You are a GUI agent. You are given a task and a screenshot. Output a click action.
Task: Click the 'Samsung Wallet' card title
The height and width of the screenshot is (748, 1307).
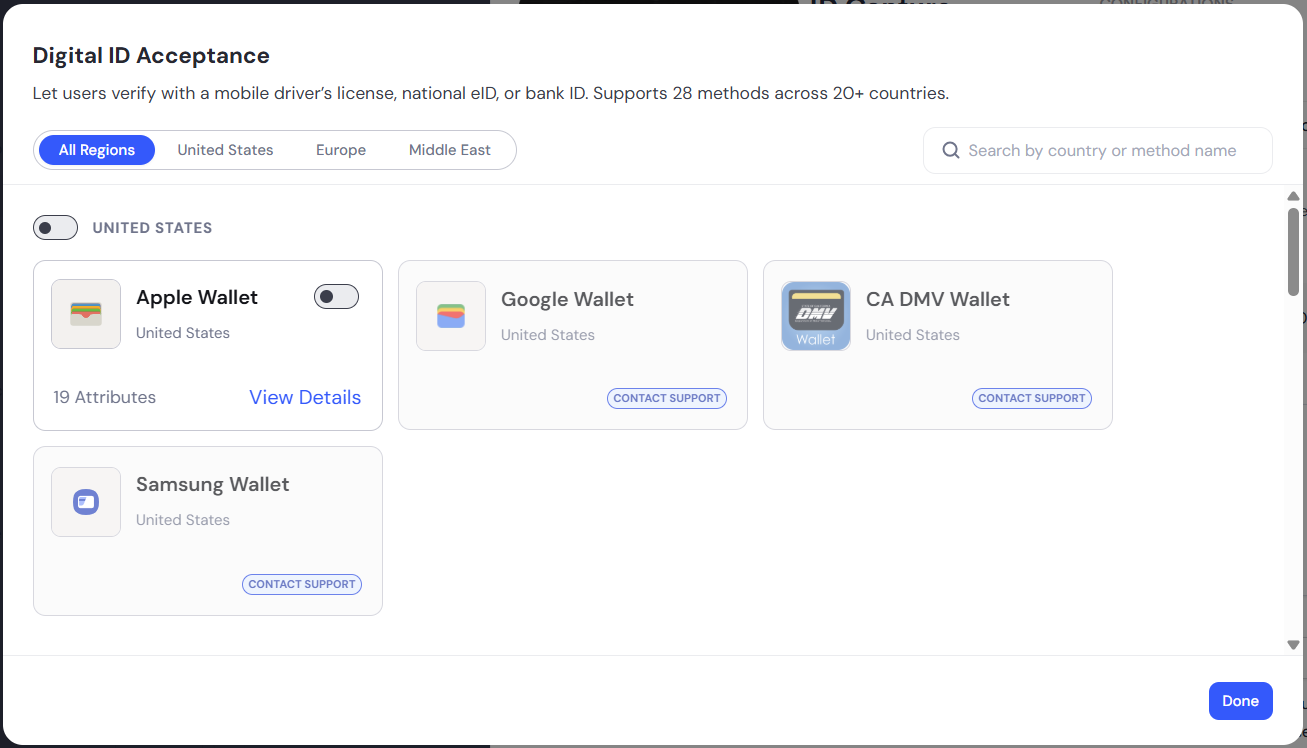tap(212, 484)
